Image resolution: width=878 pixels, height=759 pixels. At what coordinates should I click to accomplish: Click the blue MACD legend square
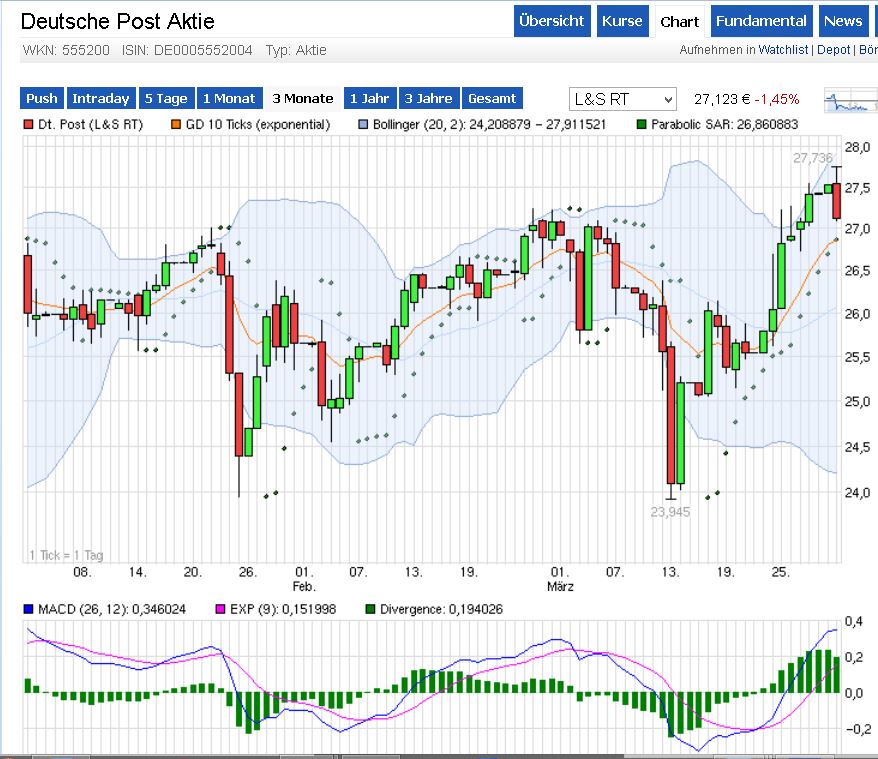click(28, 609)
